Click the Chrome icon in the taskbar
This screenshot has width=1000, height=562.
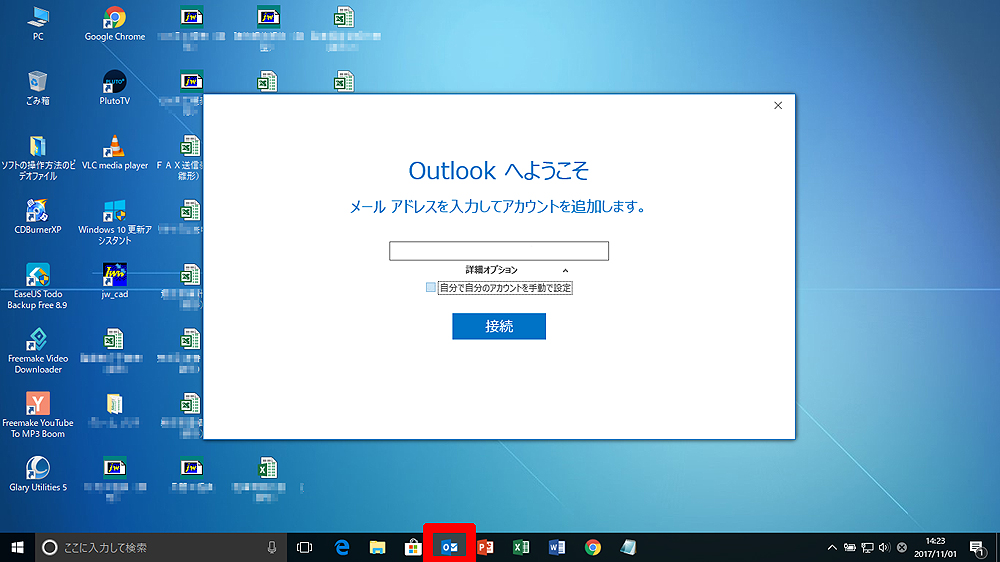coord(593,547)
